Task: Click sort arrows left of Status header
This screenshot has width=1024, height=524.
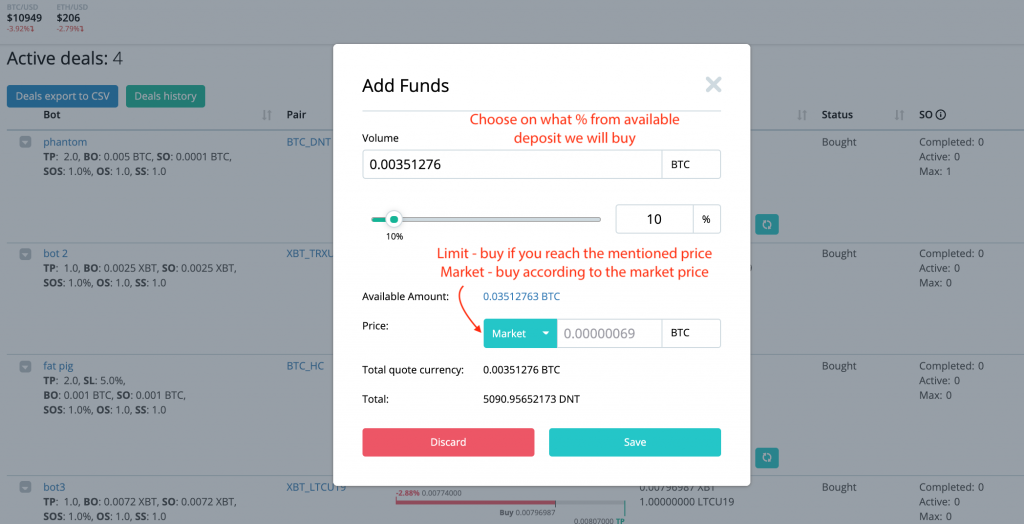Action: coord(802,116)
